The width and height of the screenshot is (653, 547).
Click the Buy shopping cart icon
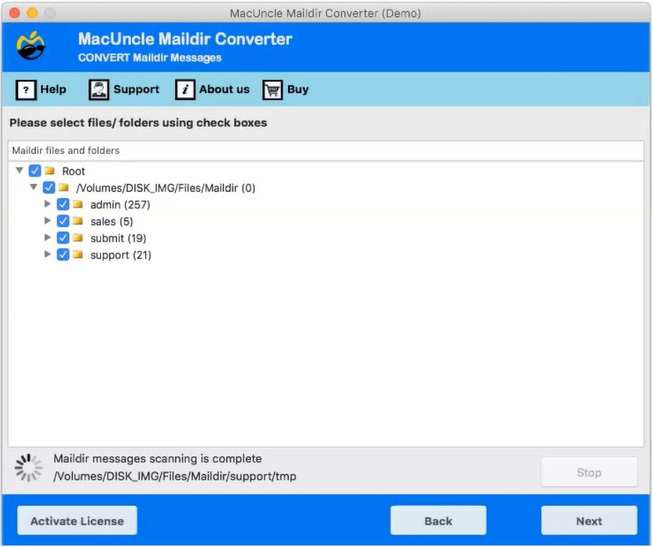click(273, 90)
